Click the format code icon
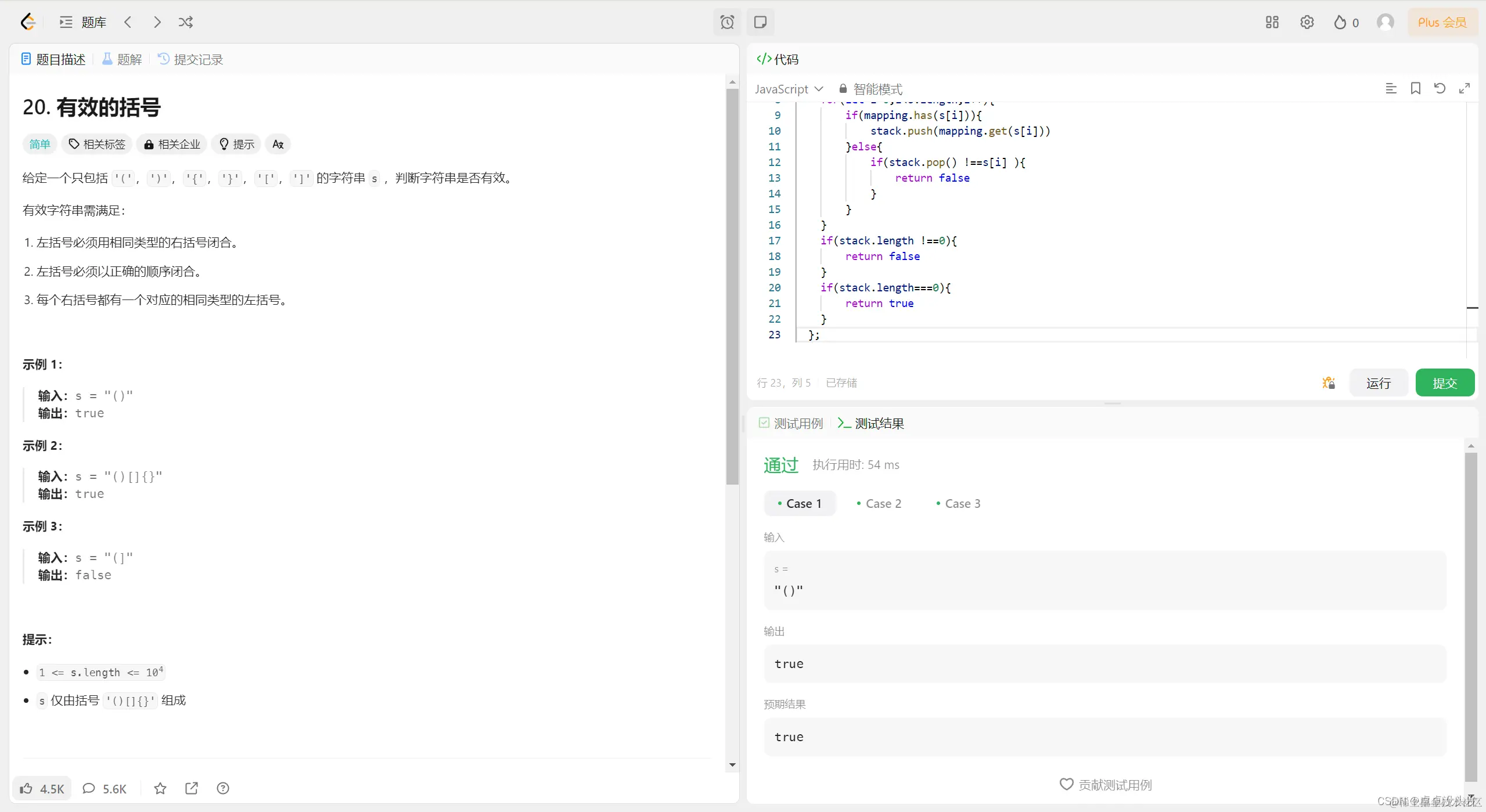 1391,88
